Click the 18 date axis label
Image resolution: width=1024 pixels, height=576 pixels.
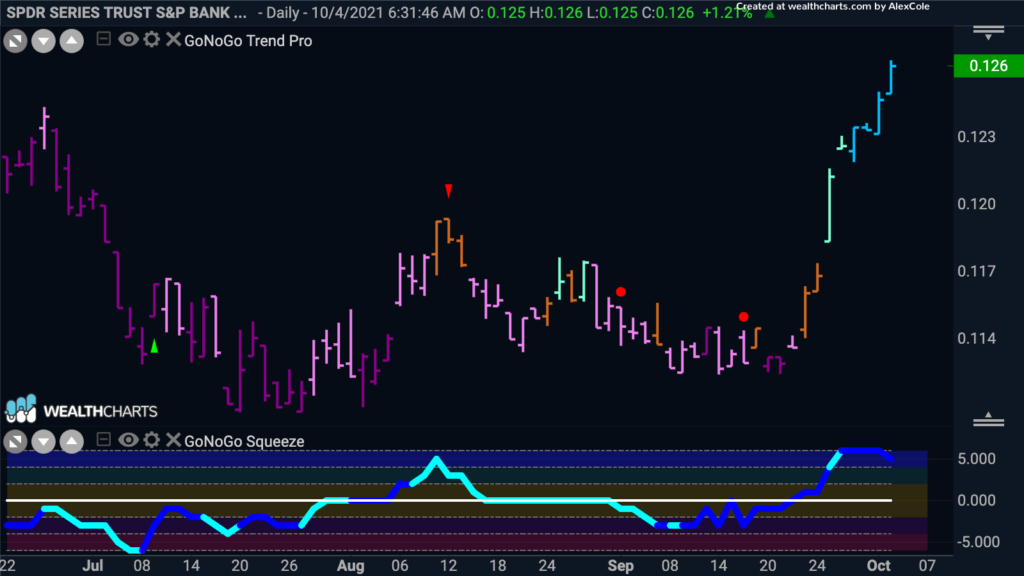(498, 566)
